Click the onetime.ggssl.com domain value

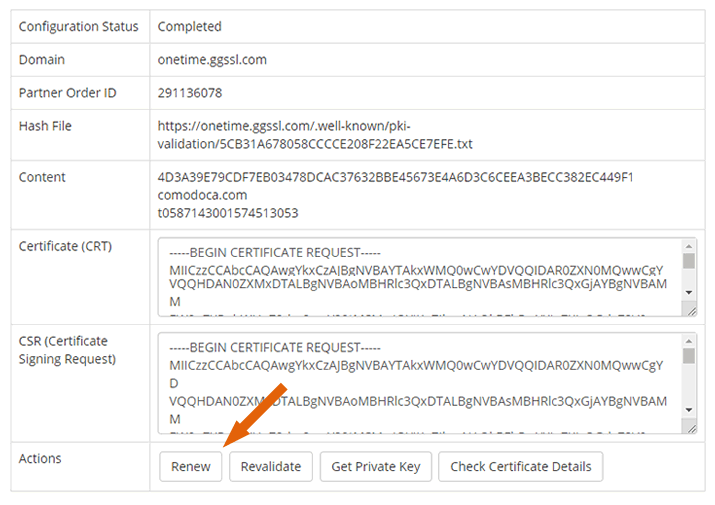[x=212, y=60]
